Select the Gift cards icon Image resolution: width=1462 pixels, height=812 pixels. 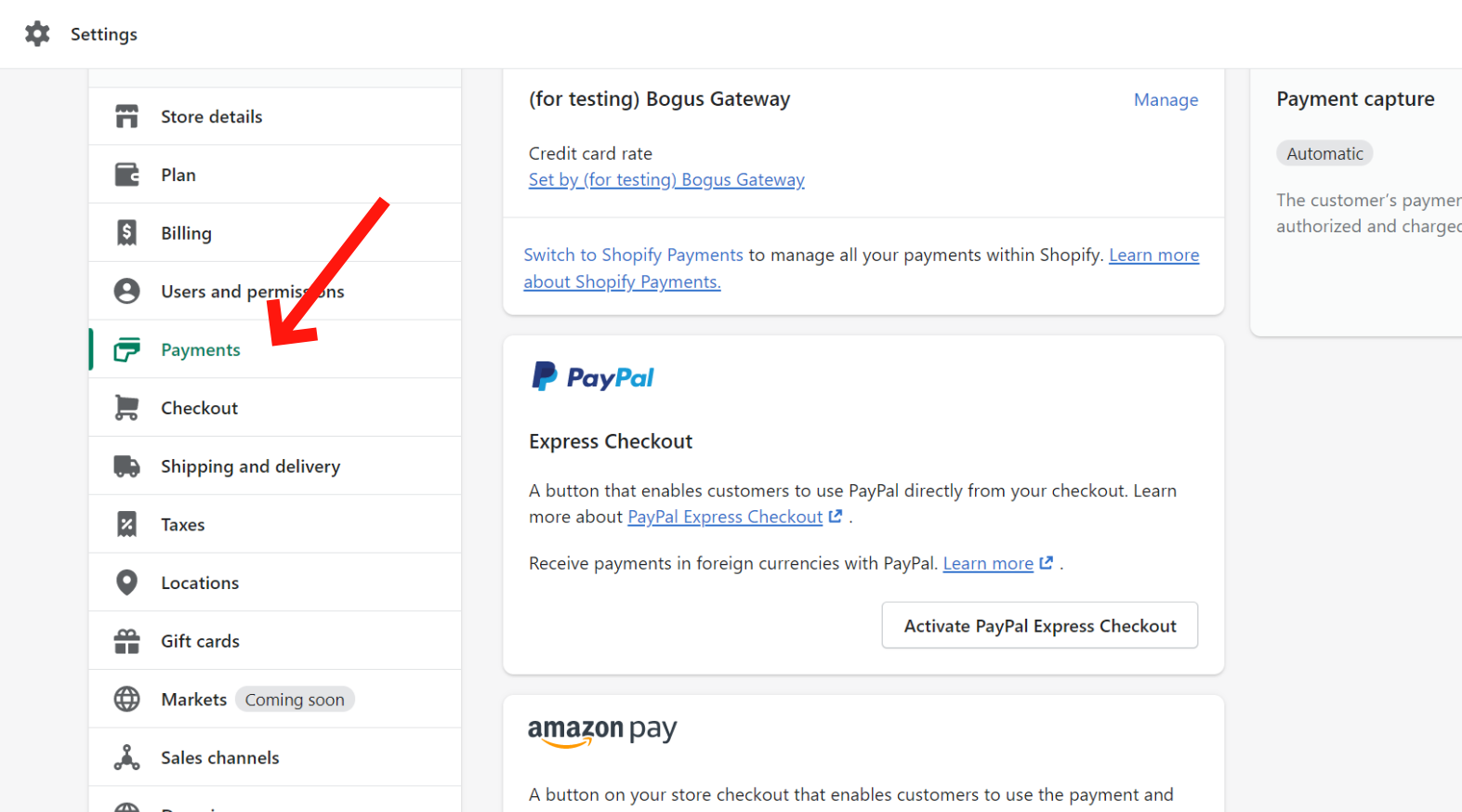click(127, 640)
